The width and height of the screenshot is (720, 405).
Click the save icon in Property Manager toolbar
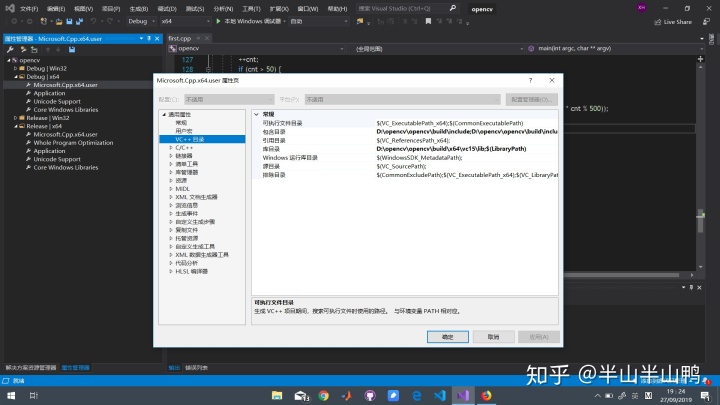(72, 49)
